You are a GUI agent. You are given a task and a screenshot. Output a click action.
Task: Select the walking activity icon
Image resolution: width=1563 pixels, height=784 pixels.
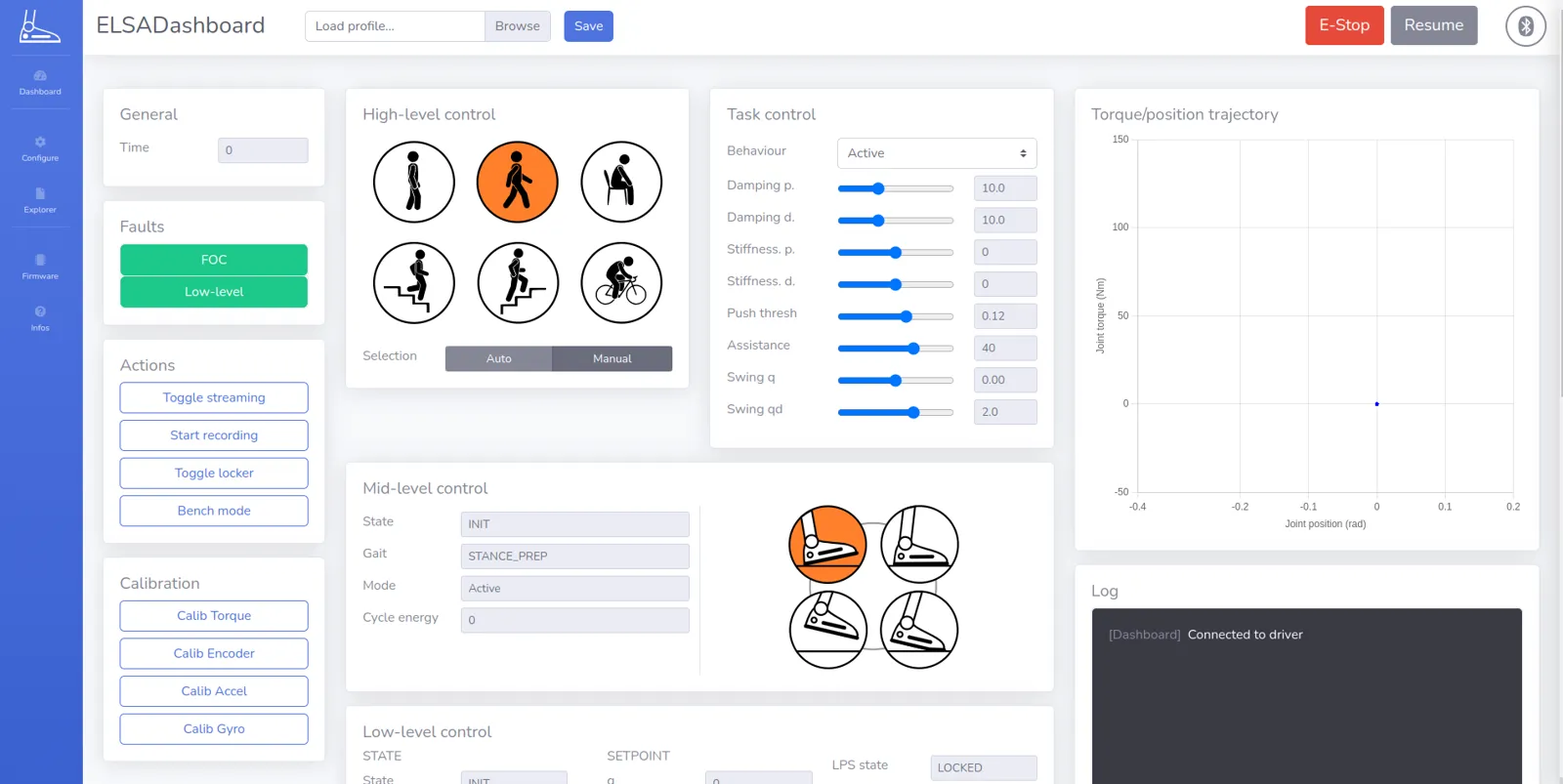click(x=518, y=183)
